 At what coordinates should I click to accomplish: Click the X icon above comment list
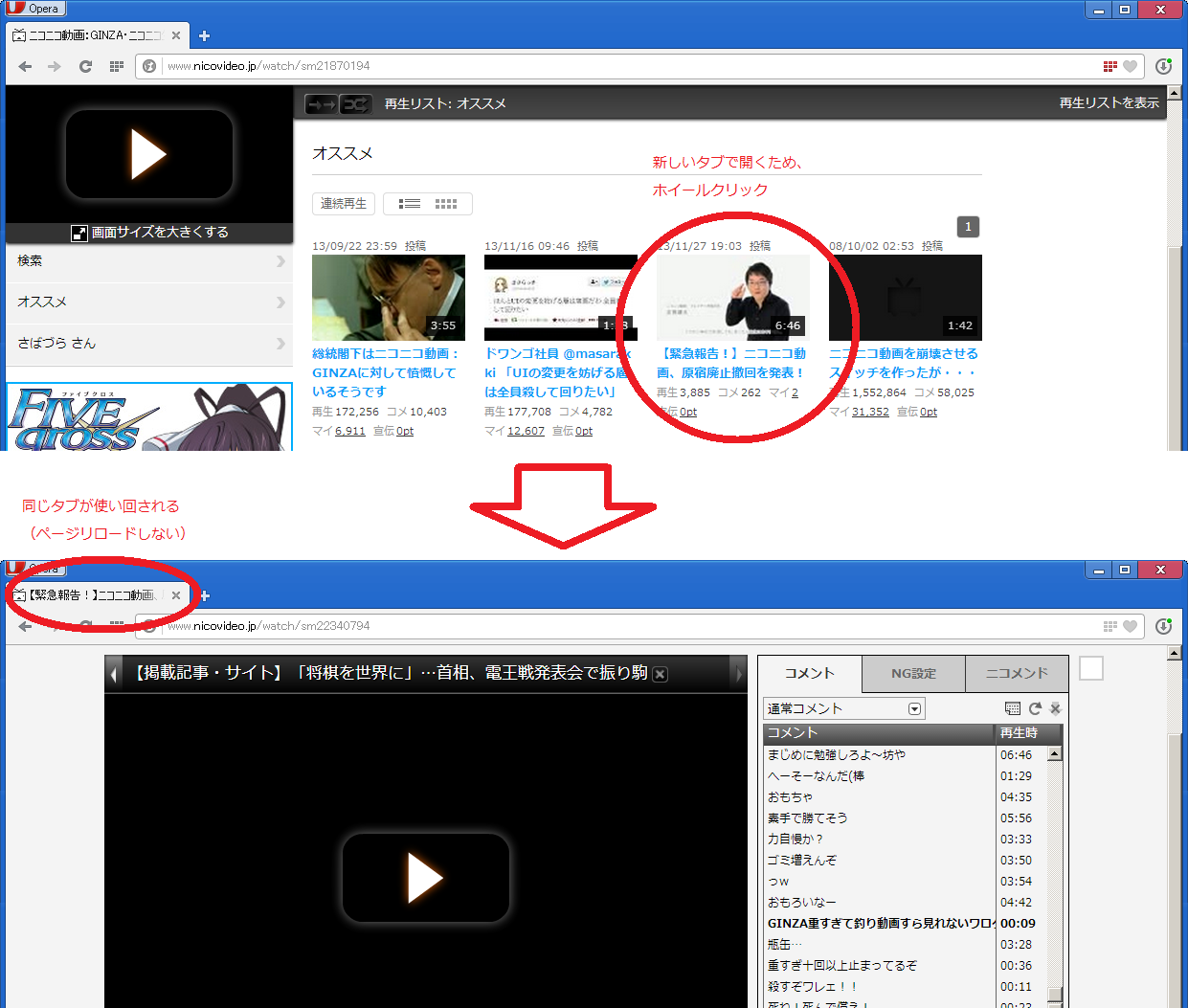click(1055, 709)
